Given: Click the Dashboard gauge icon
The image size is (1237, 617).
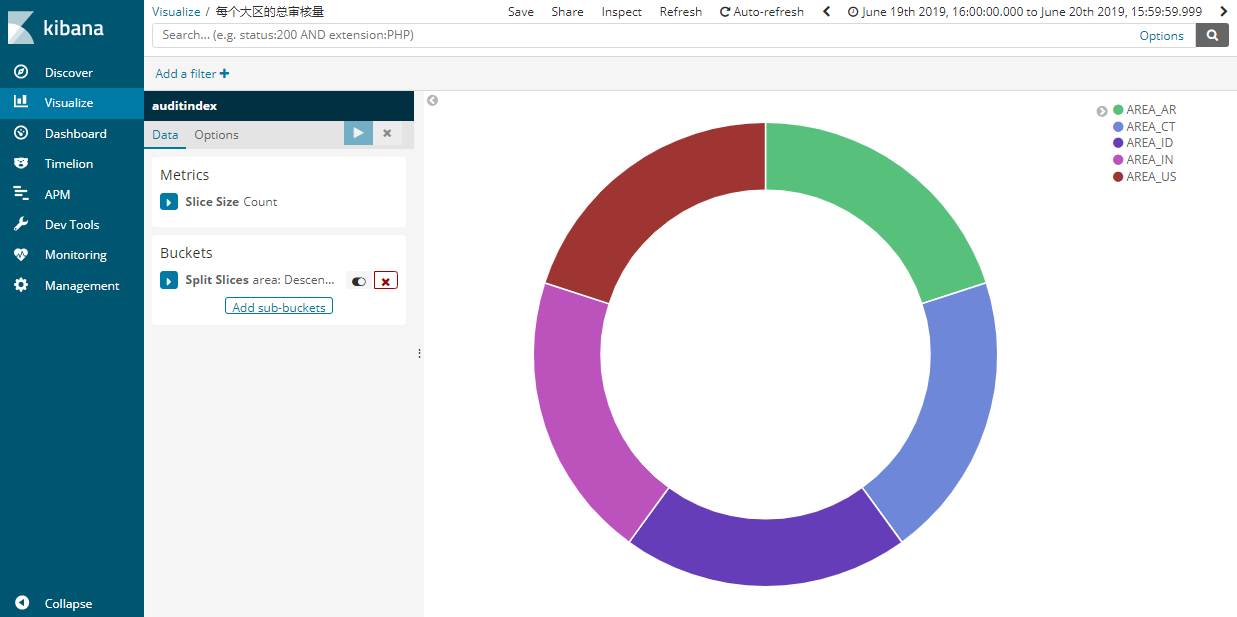Looking at the screenshot, I should pos(21,133).
